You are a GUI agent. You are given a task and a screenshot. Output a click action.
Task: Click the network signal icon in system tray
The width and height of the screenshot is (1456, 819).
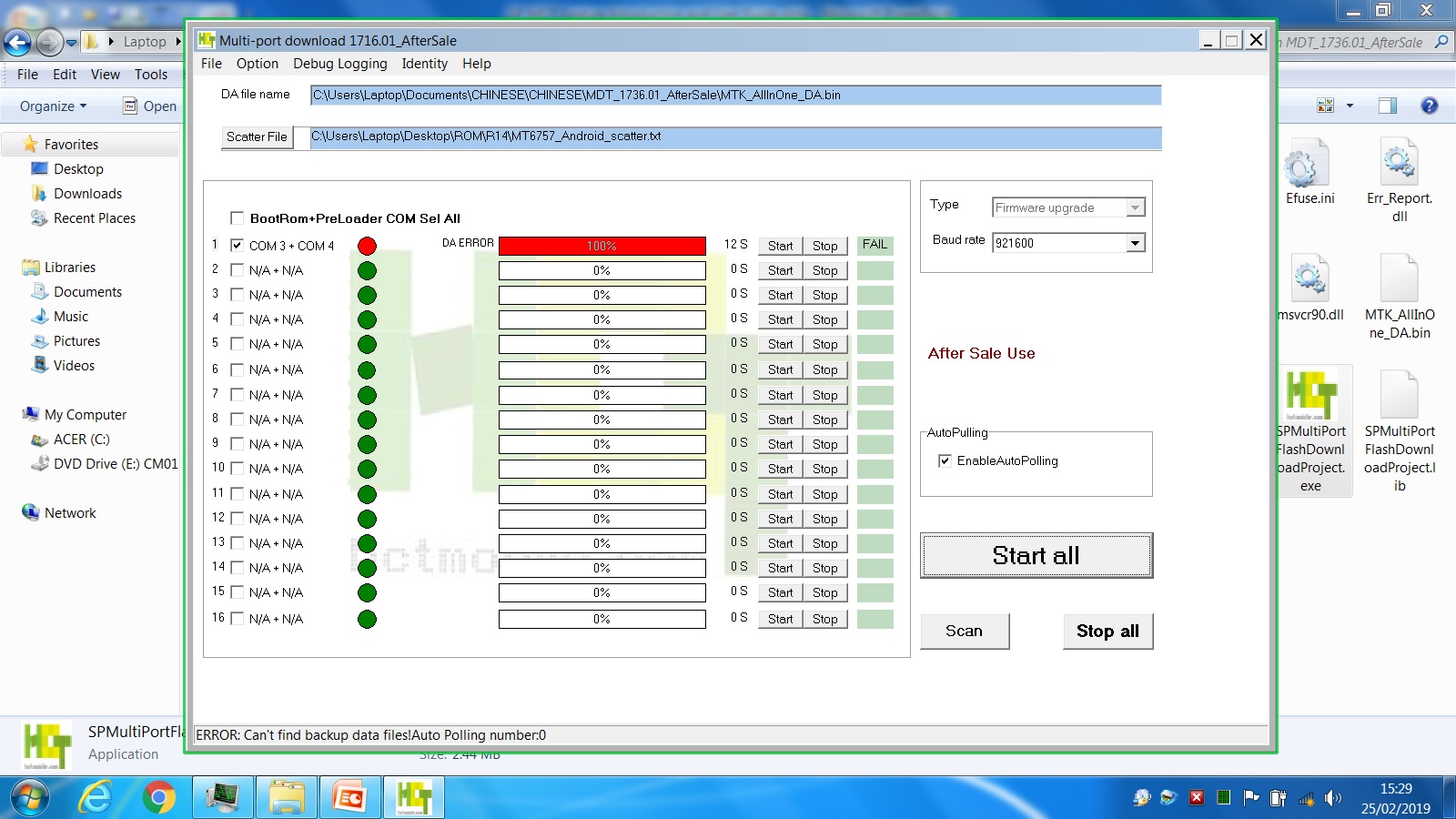point(1306,798)
